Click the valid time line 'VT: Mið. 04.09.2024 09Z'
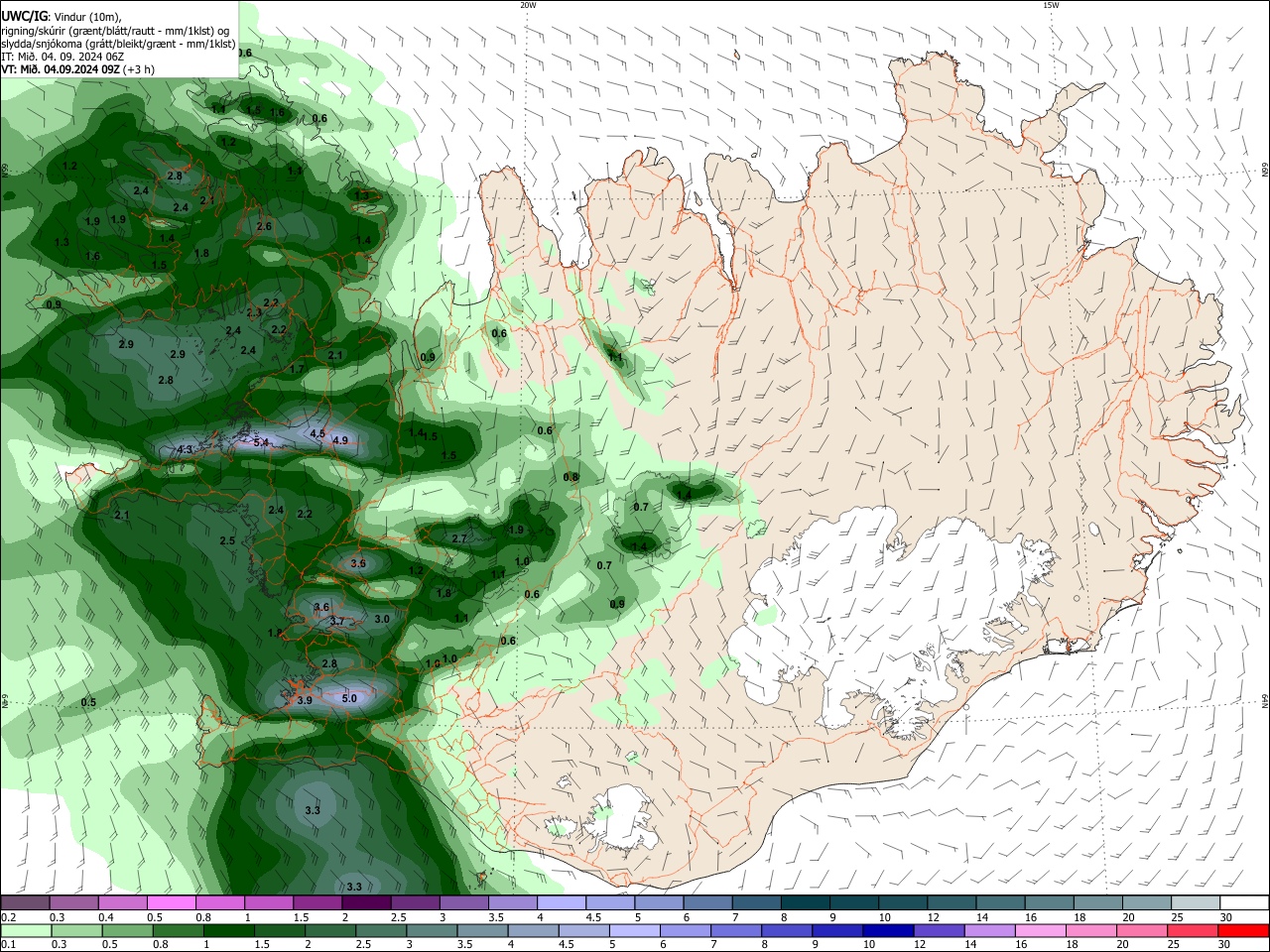Image resolution: width=1270 pixels, height=952 pixels. click(61, 69)
